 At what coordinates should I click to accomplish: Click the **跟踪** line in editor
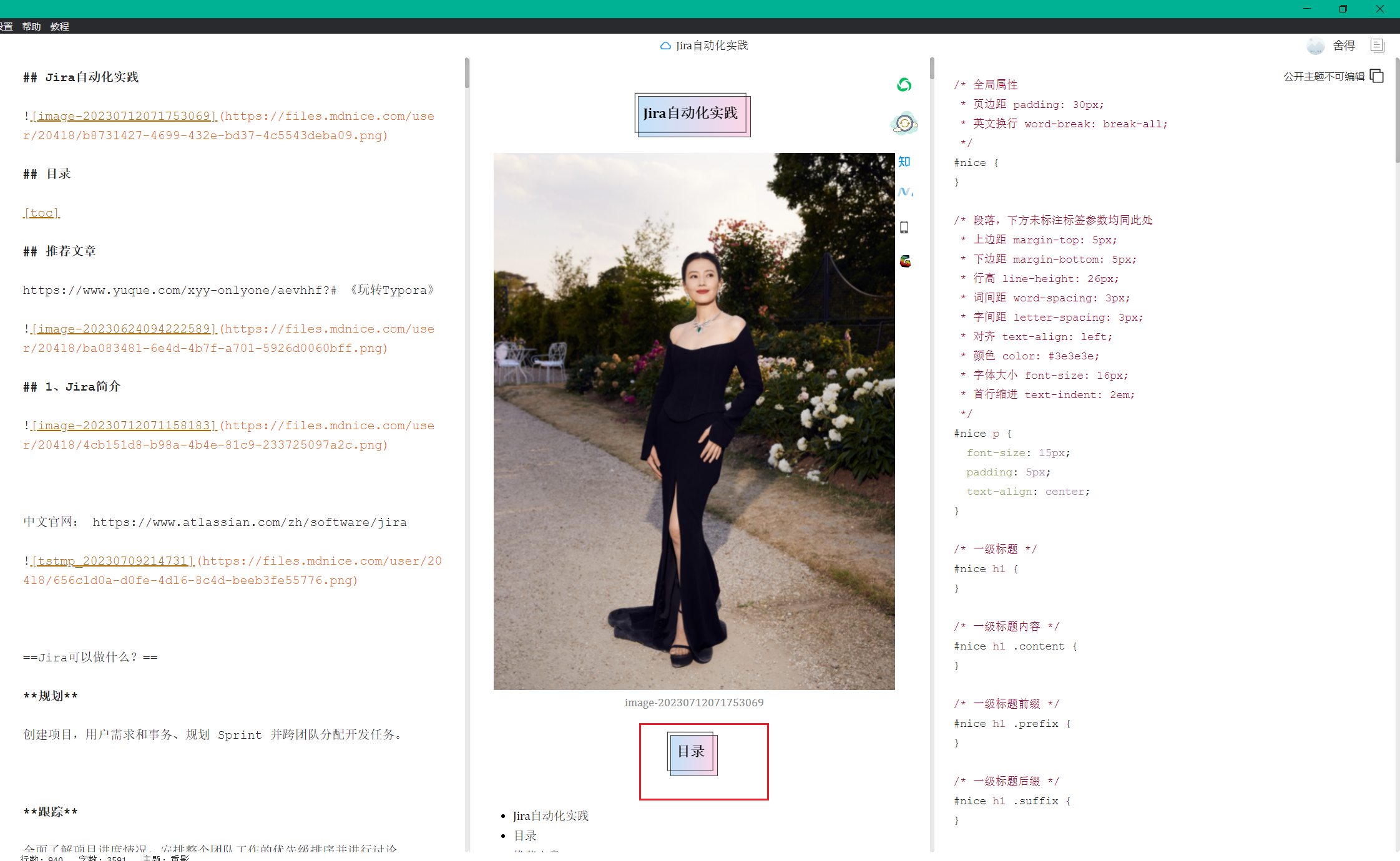click(x=51, y=812)
